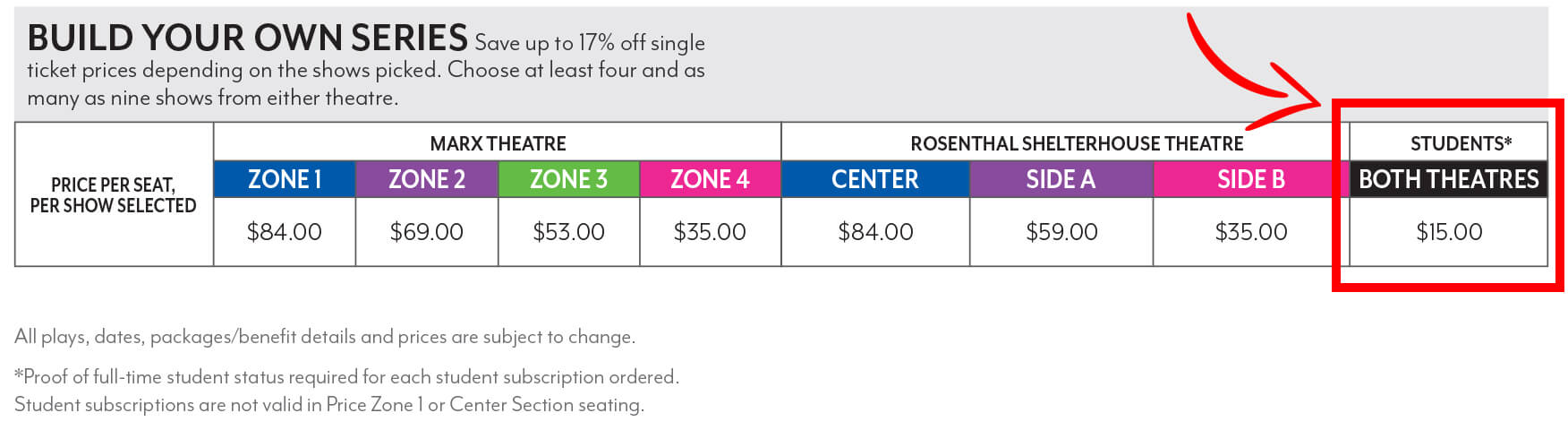The height and width of the screenshot is (430, 1568).
Task: Click the proof of student status footnote
Action: pyautogui.click(x=347, y=376)
